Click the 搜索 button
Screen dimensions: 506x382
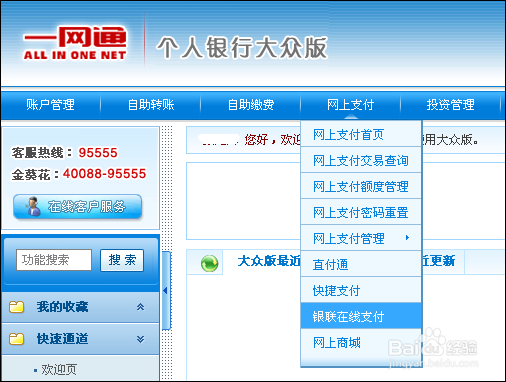(x=122, y=260)
